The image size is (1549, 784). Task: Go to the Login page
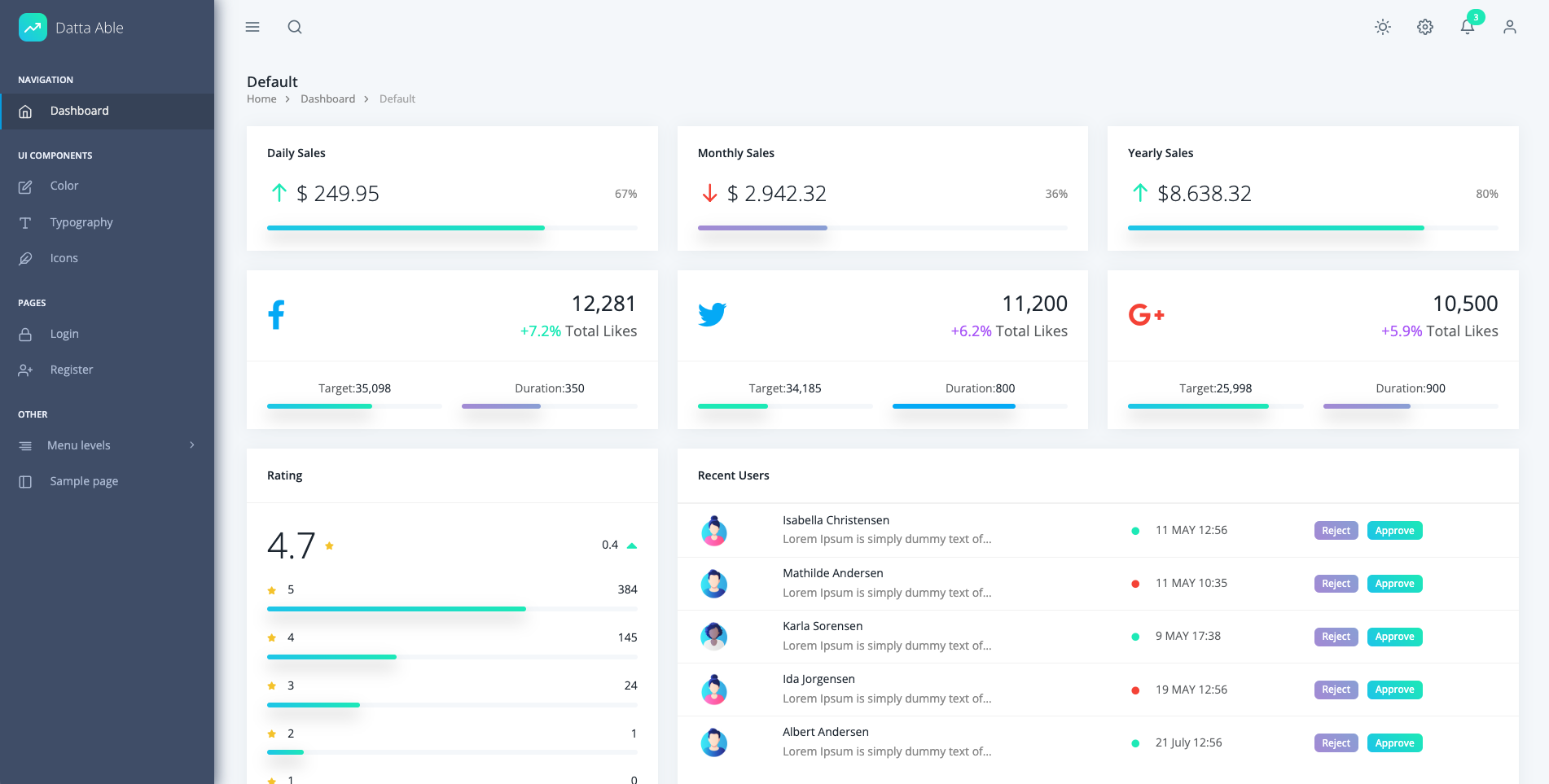64,334
